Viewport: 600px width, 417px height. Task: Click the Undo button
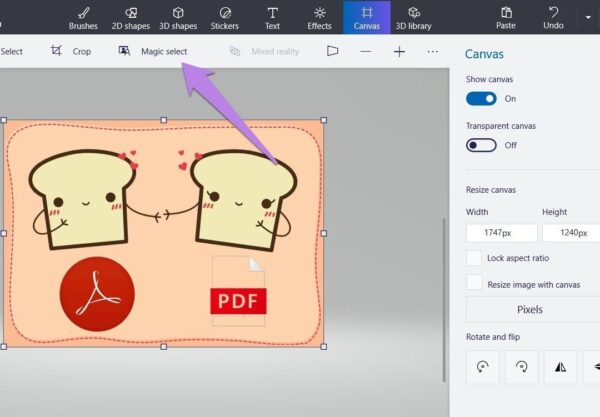tap(553, 17)
